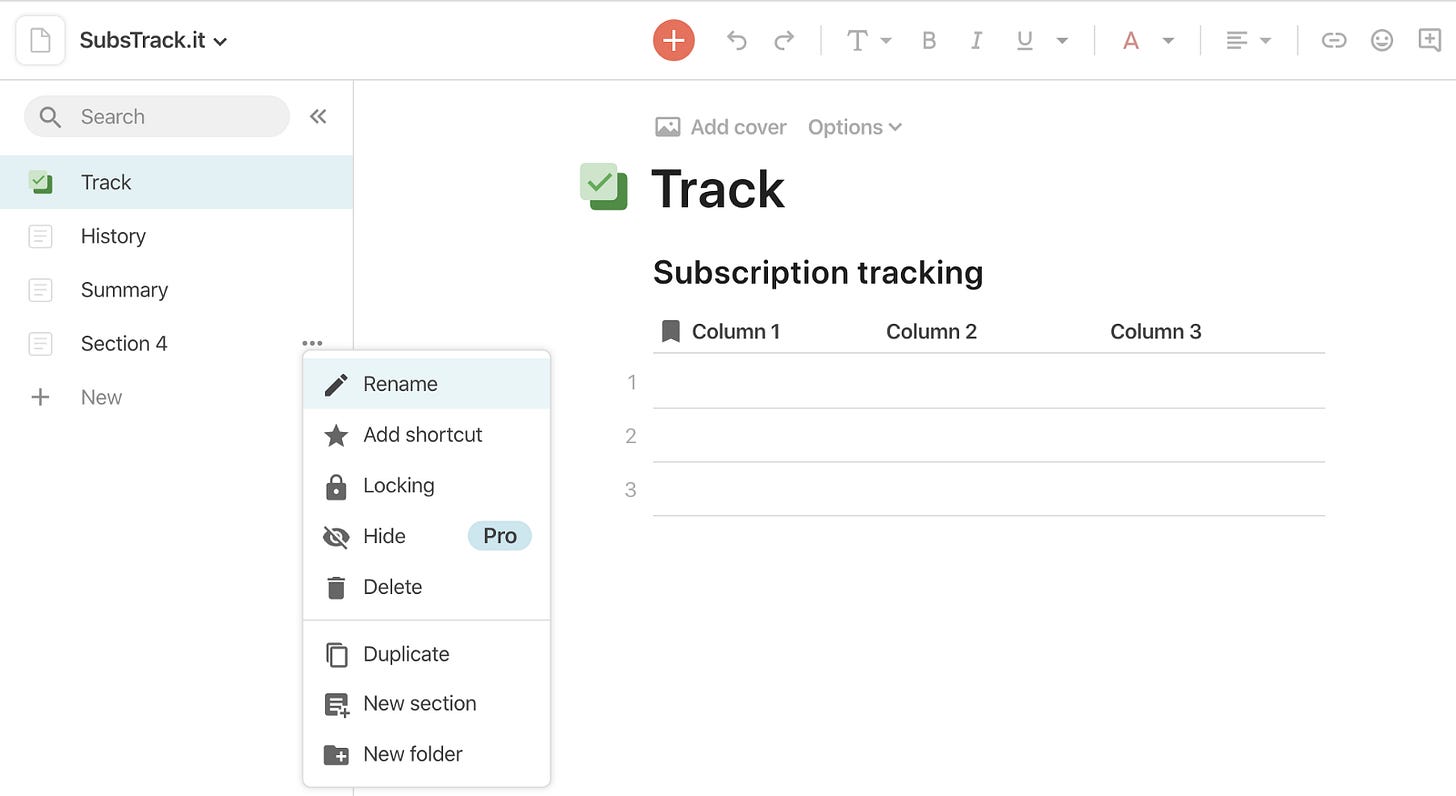Choose Hide in the context menu

[427, 536]
